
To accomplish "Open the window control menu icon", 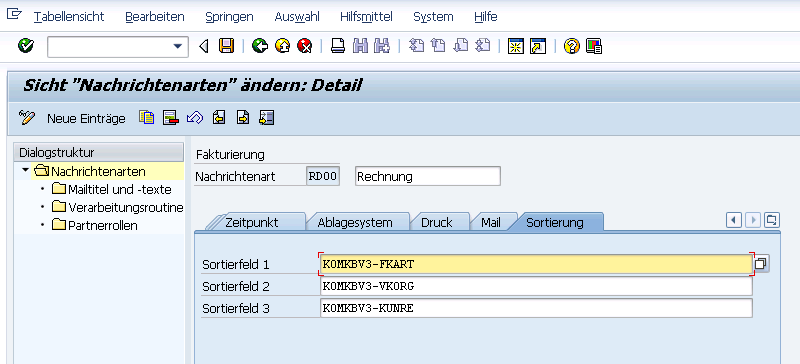I will tap(14, 14).
